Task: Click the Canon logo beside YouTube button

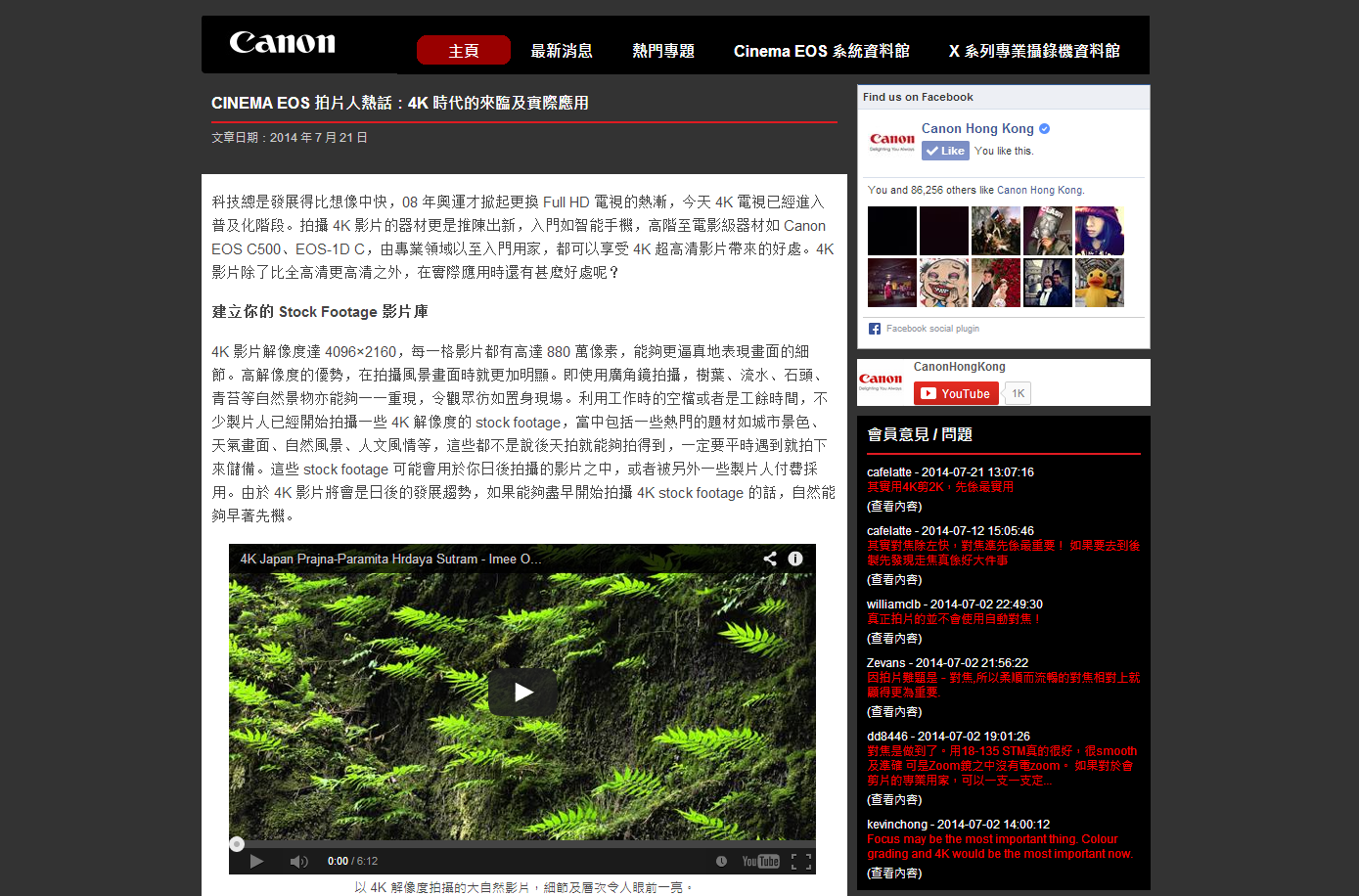Action: [x=881, y=381]
